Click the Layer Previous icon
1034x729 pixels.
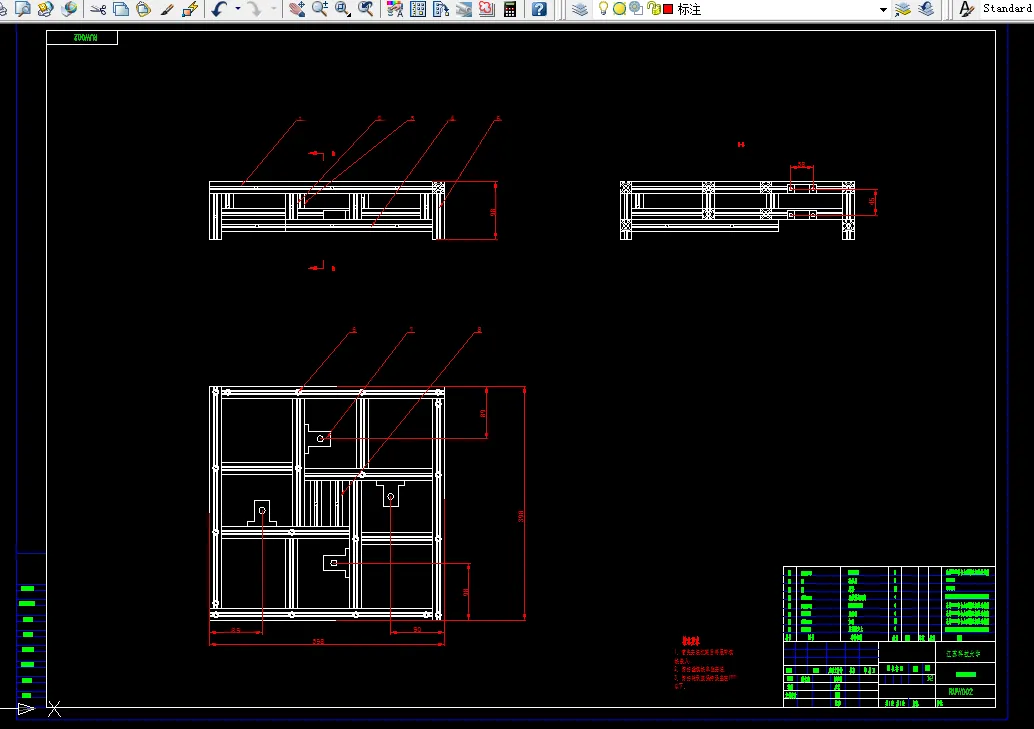926,9
